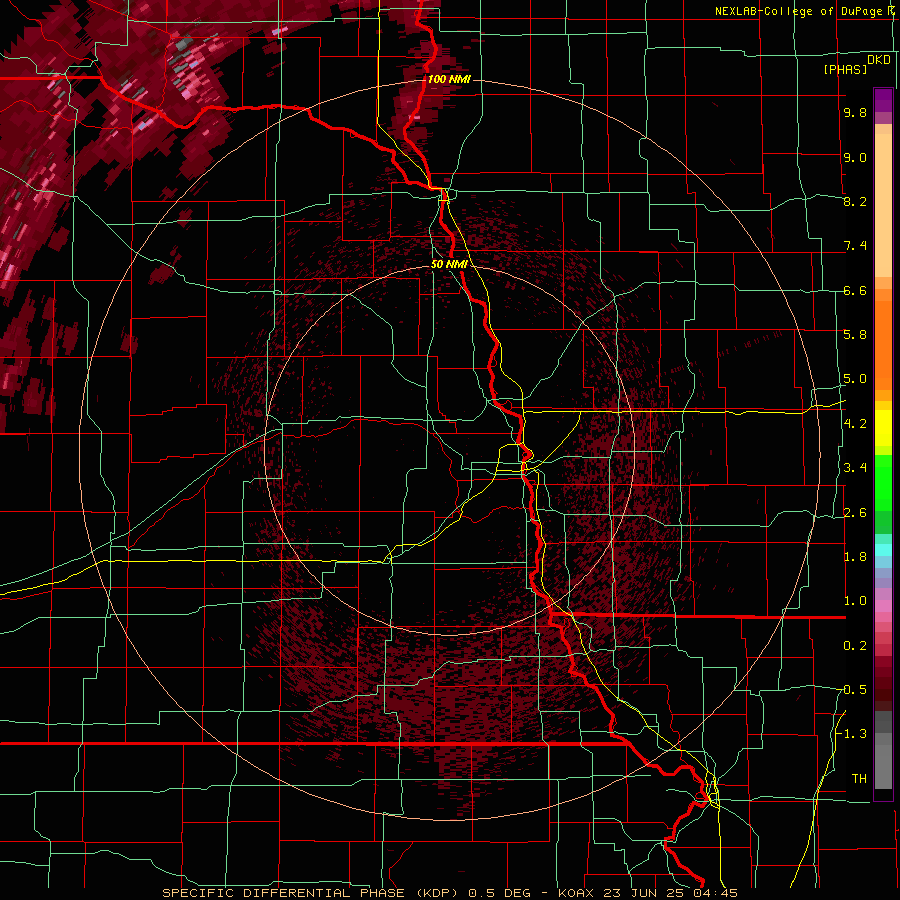Click the '[PHAS]' units label
The image size is (900, 900).
(845, 69)
